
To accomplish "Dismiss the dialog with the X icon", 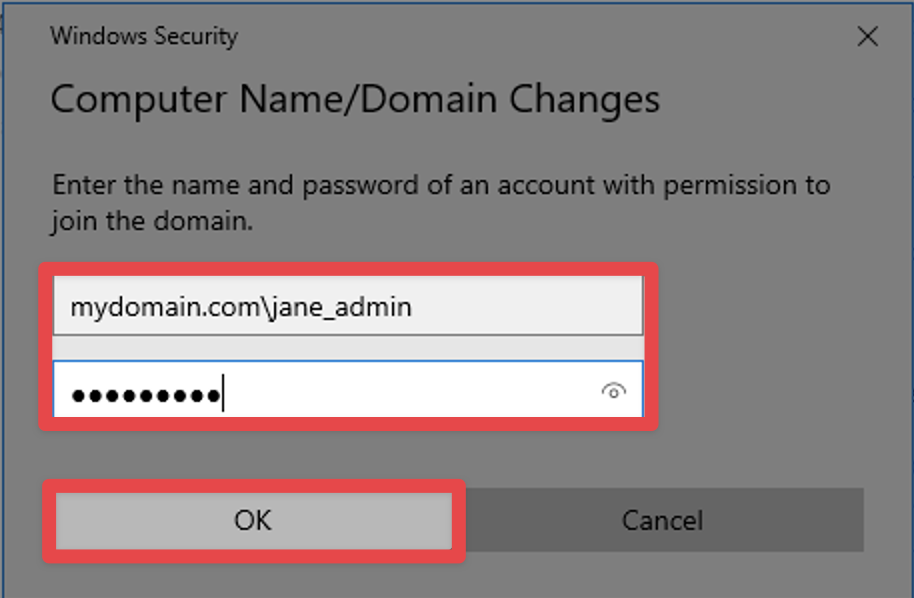I will tap(867, 38).
